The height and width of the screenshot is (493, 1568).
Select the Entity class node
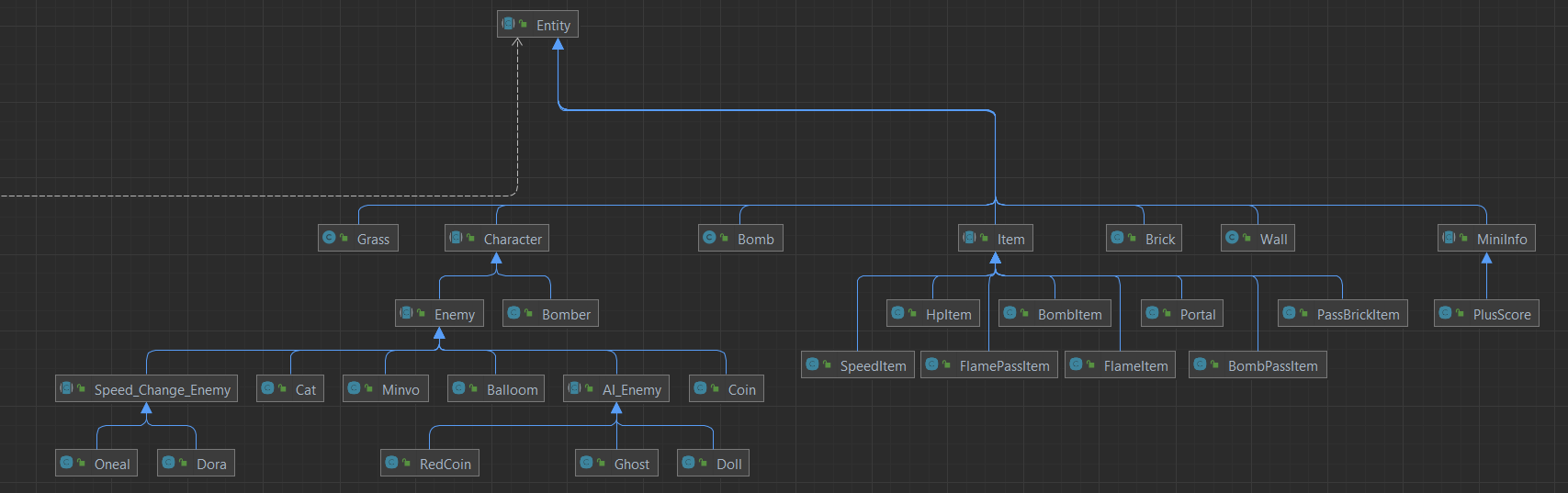pos(537,25)
